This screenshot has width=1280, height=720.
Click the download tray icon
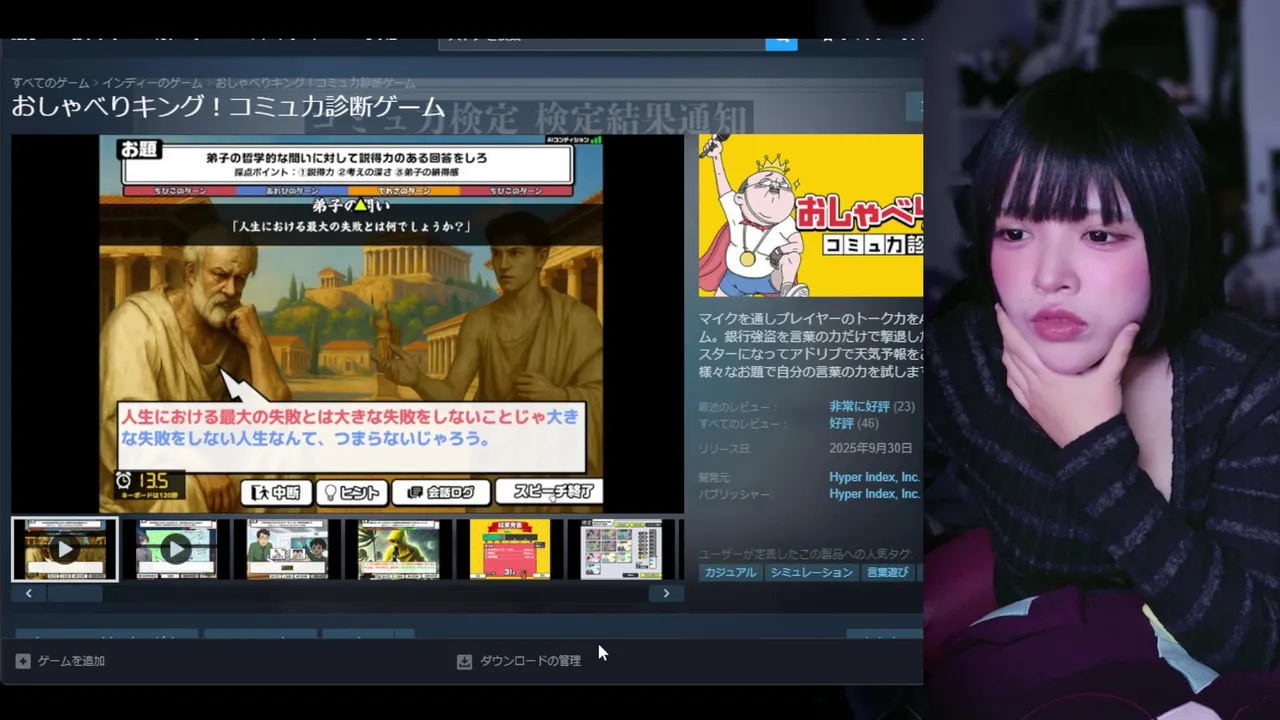click(x=464, y=661)
